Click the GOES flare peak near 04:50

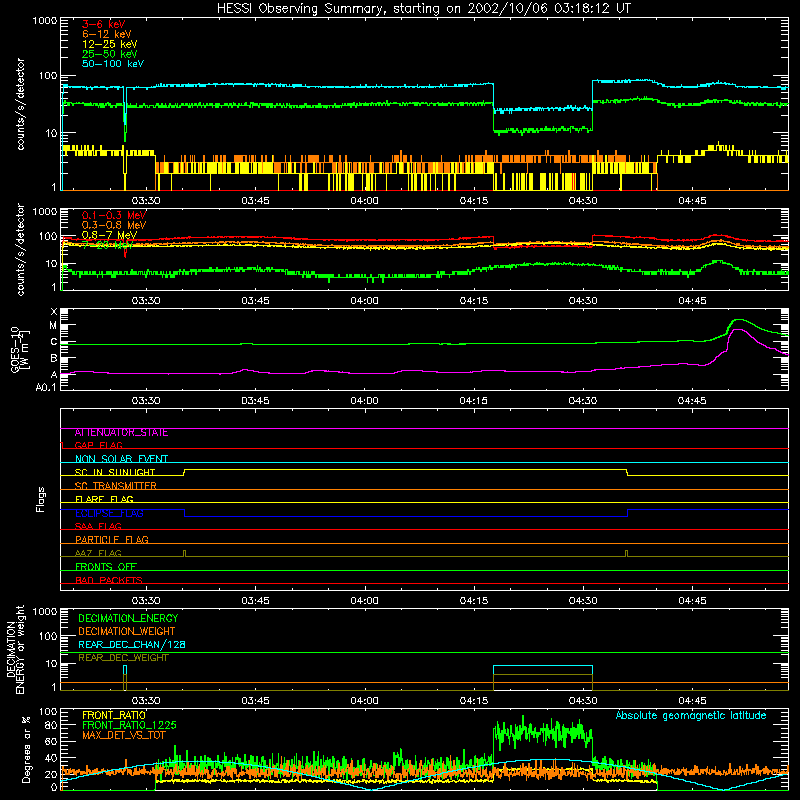click(738, 320)
